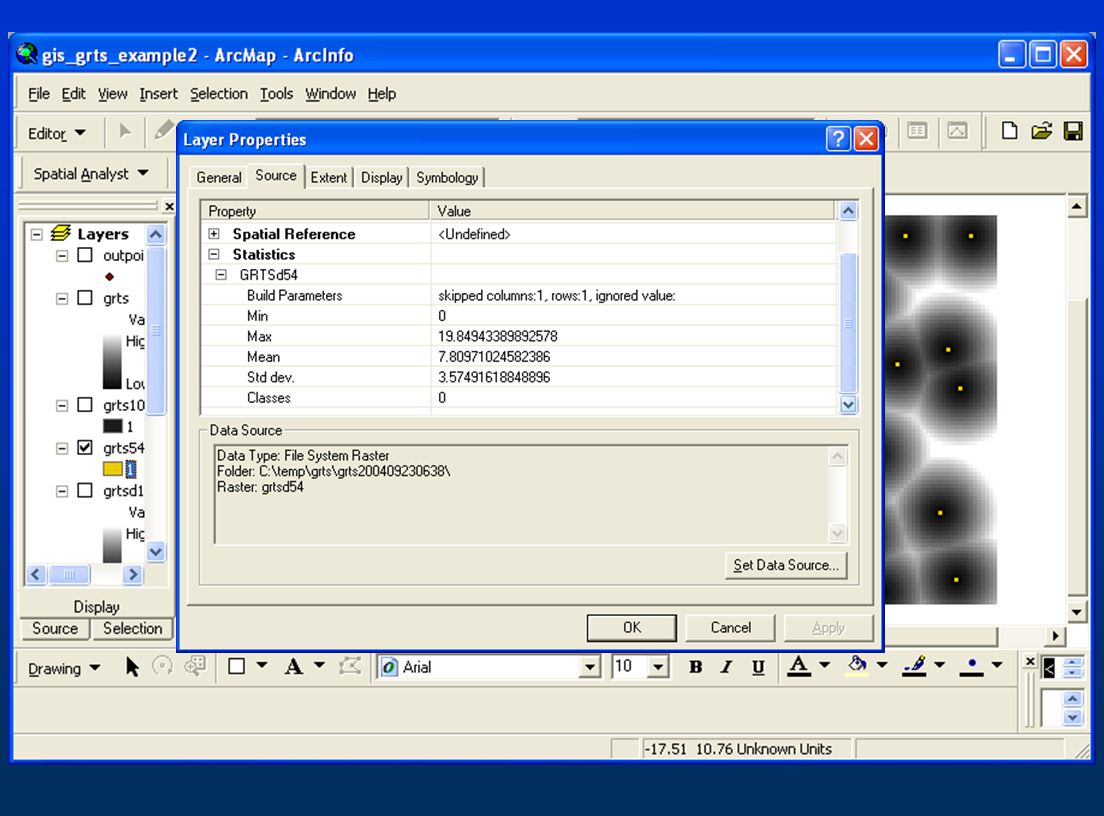1104x816 pixels.
Task: Click the OK button
Action: [x=632, y=627]
